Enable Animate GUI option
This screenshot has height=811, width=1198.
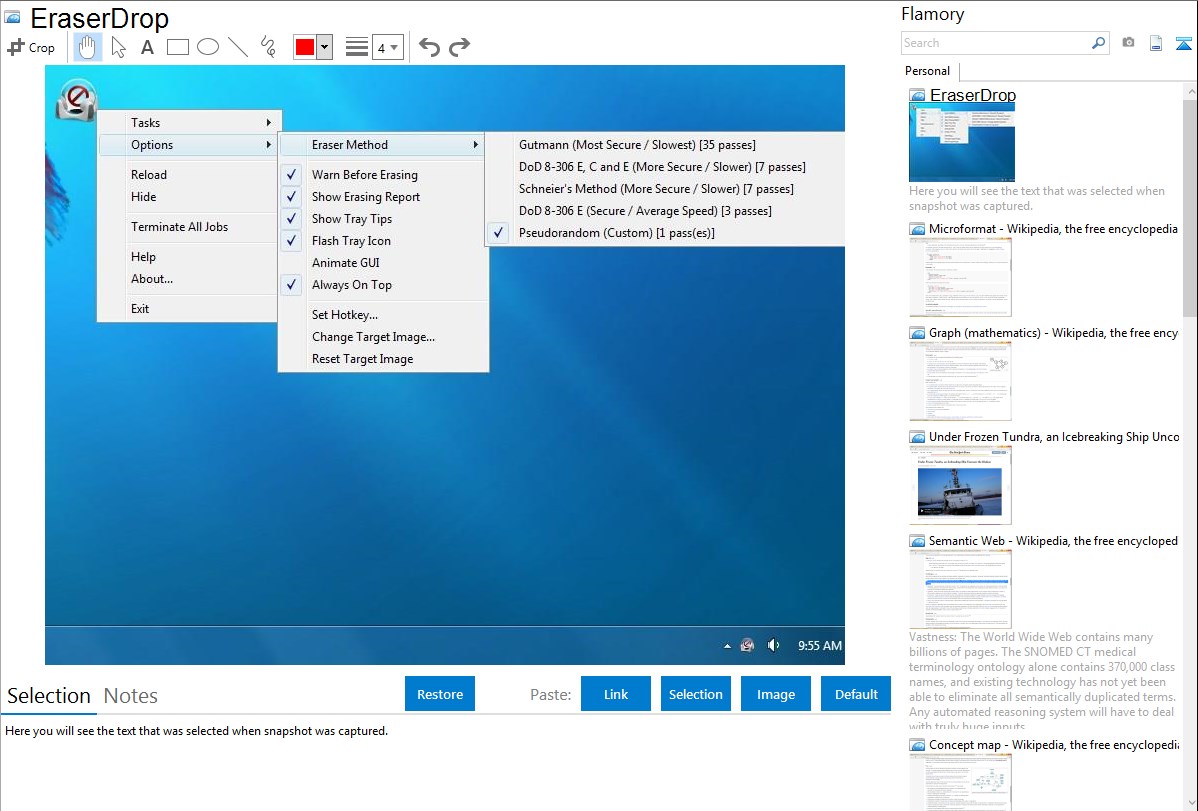(382, 263)
